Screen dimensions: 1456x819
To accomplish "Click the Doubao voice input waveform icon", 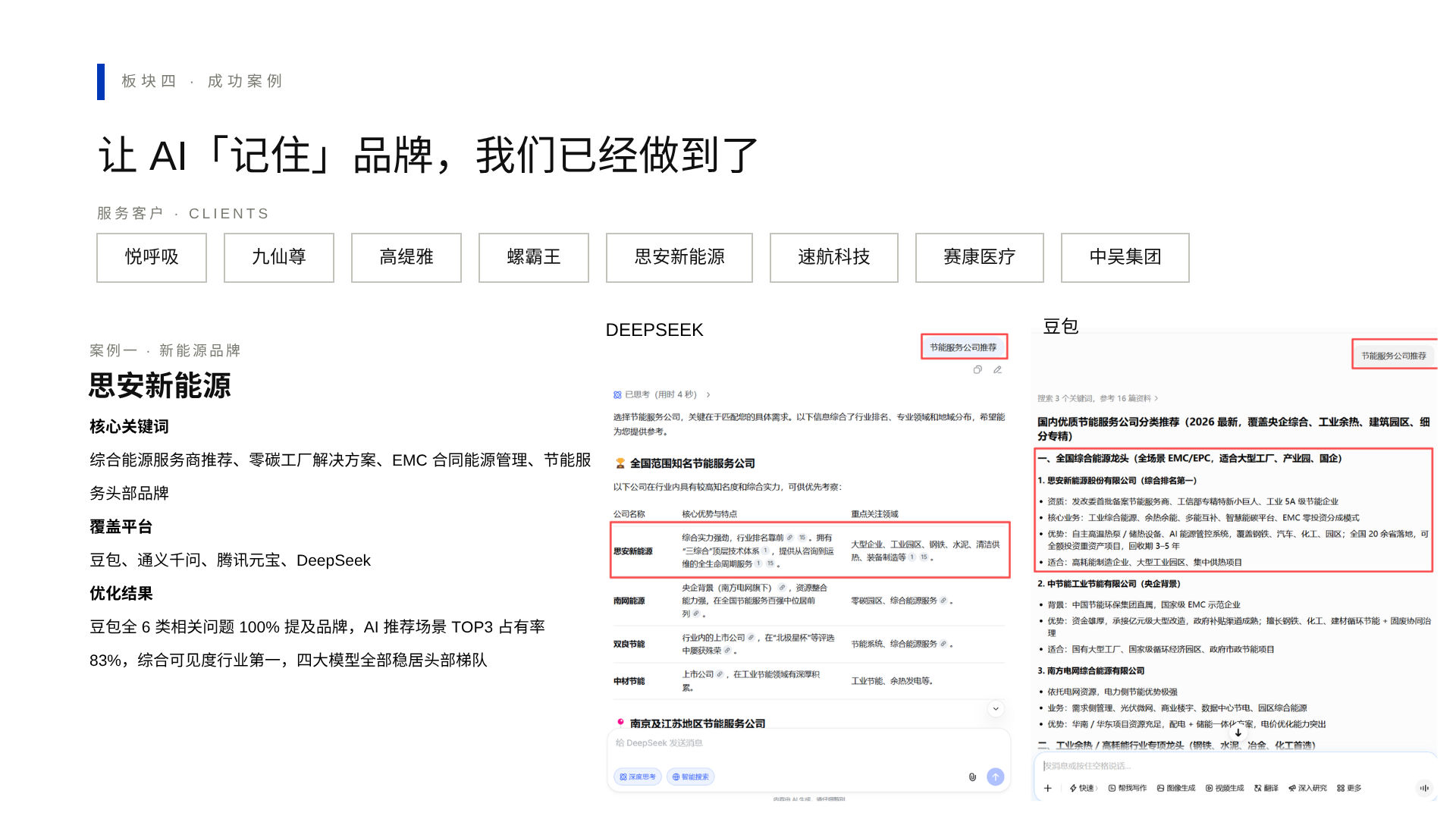I will tap(1424, 788).
